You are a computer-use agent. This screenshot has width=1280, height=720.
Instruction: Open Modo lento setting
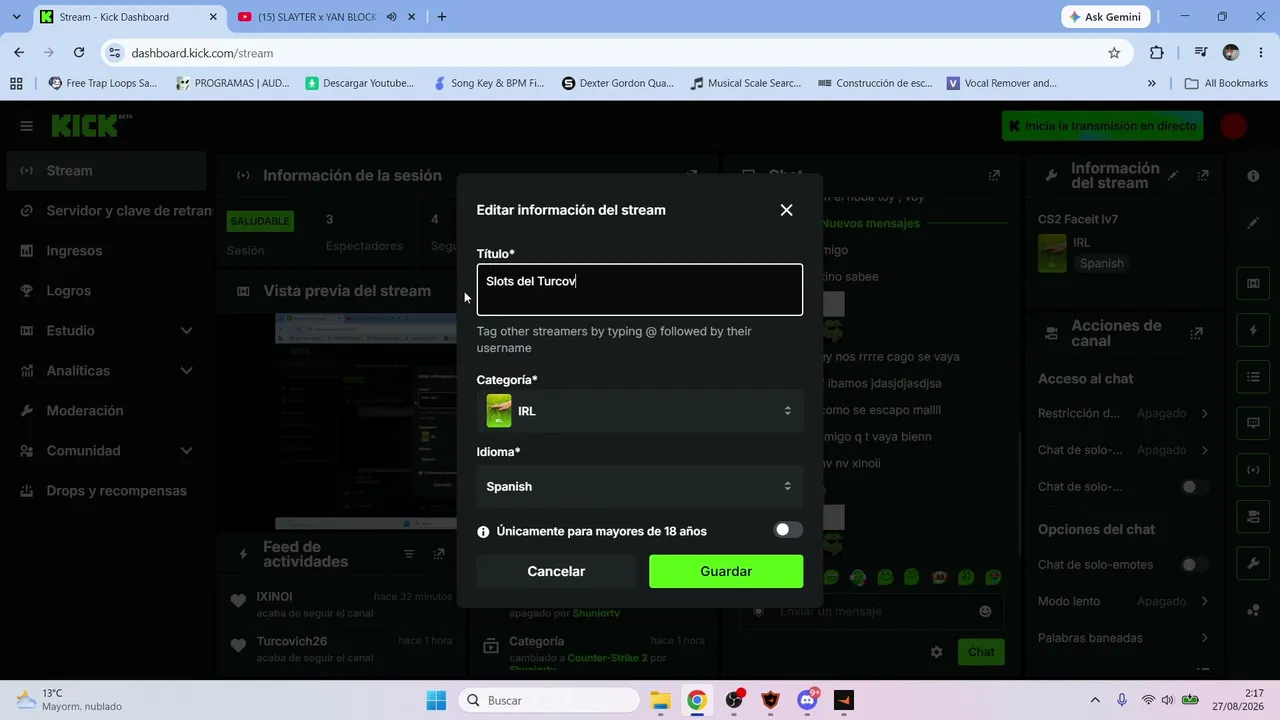[x=1123, y=602]
